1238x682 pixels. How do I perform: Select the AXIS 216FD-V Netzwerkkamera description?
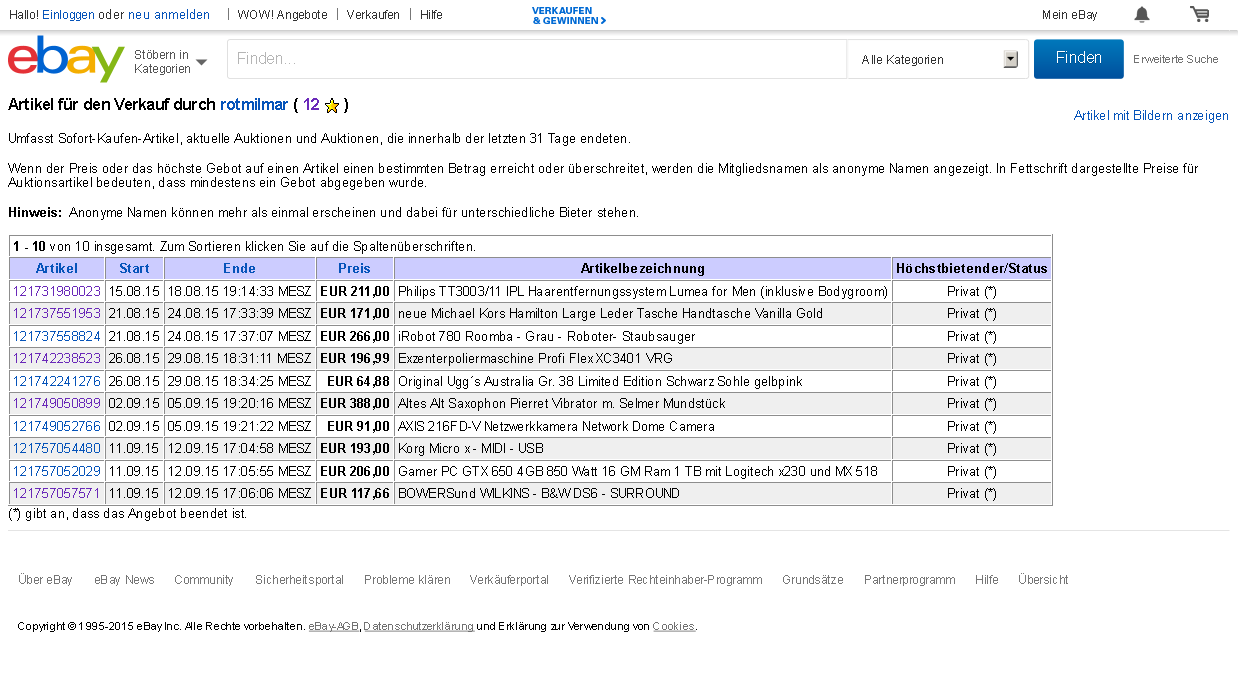pyautogui.click(x=556, y=427)
